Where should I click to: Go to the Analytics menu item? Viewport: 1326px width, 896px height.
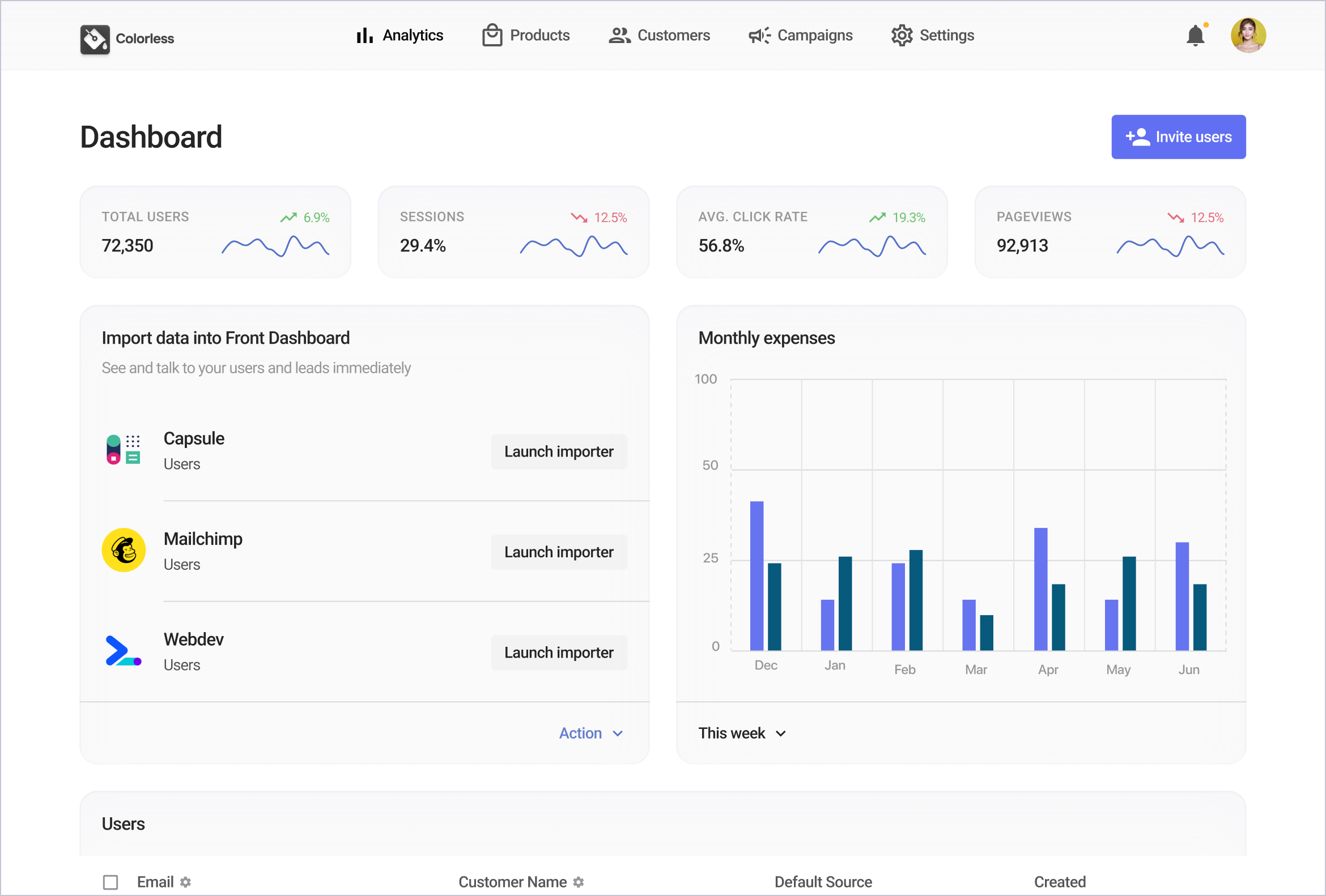pyautogui.click(x=400, y=35)
